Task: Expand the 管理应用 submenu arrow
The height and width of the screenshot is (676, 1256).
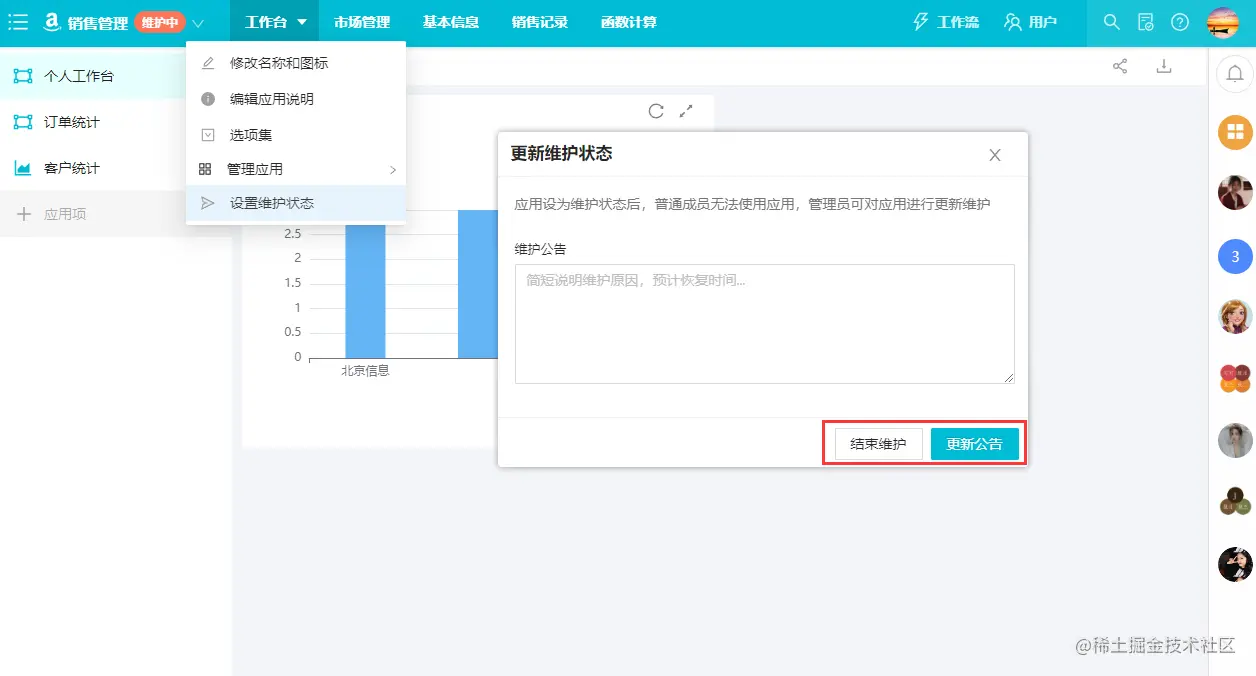Action: 393,170
